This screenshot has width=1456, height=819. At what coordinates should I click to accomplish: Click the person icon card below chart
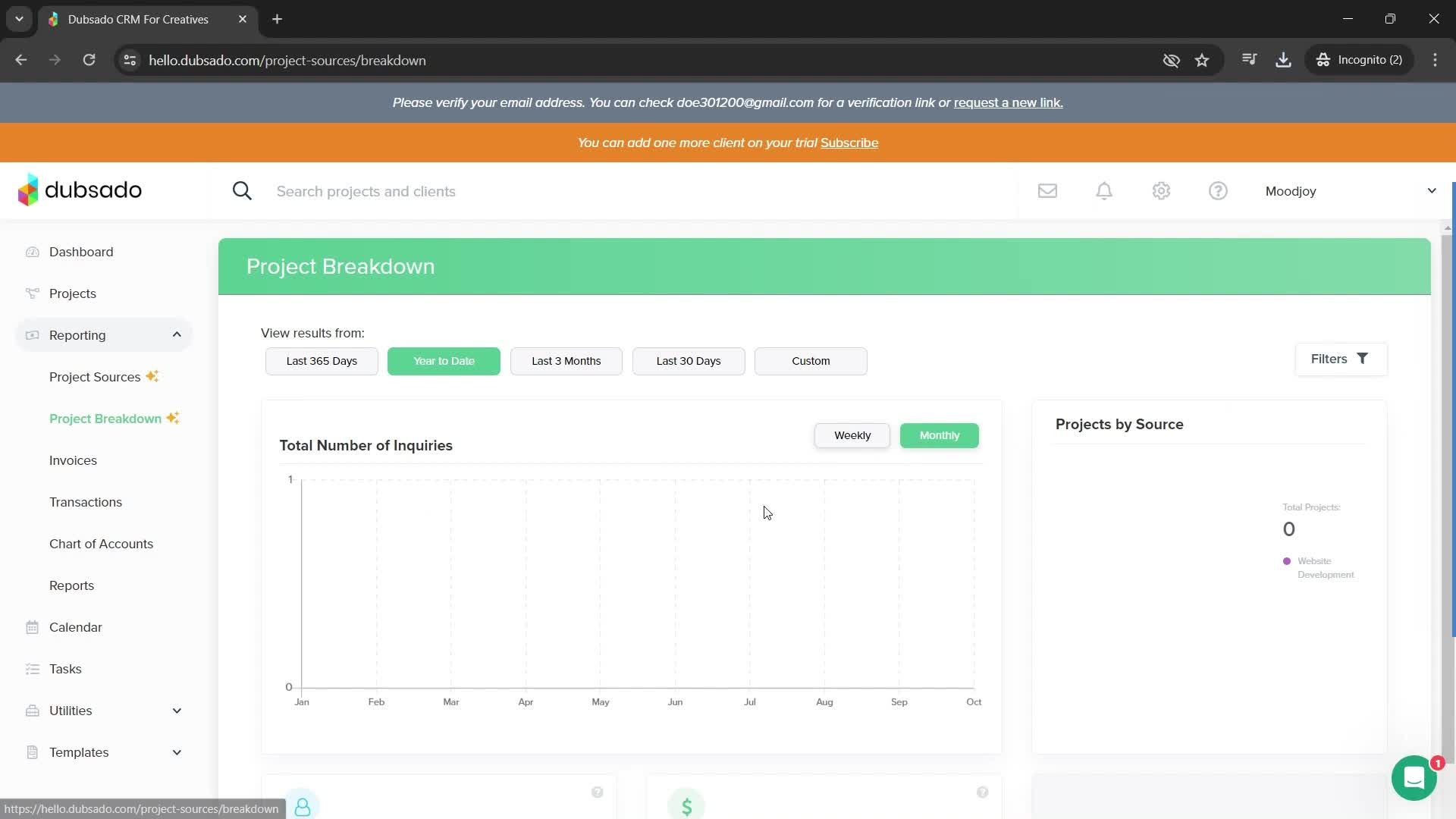click(303, 805)
